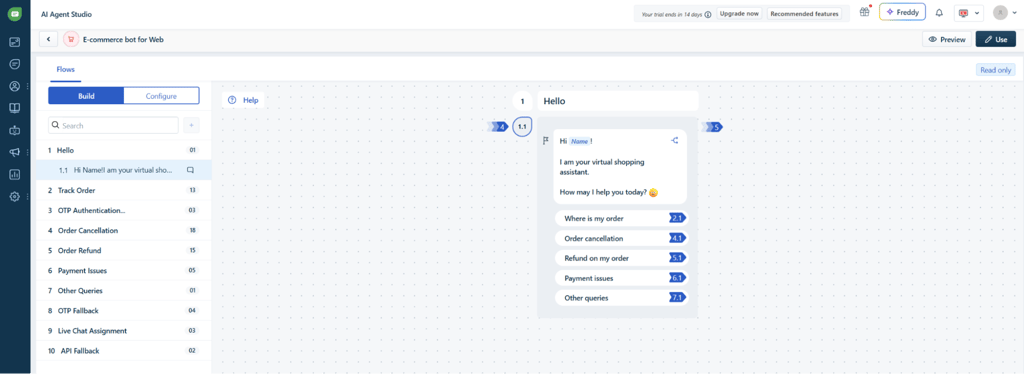Open the dashboard icon in left sidebar
The height and width of the screenshot is (374, 1024).
point(14,42)
